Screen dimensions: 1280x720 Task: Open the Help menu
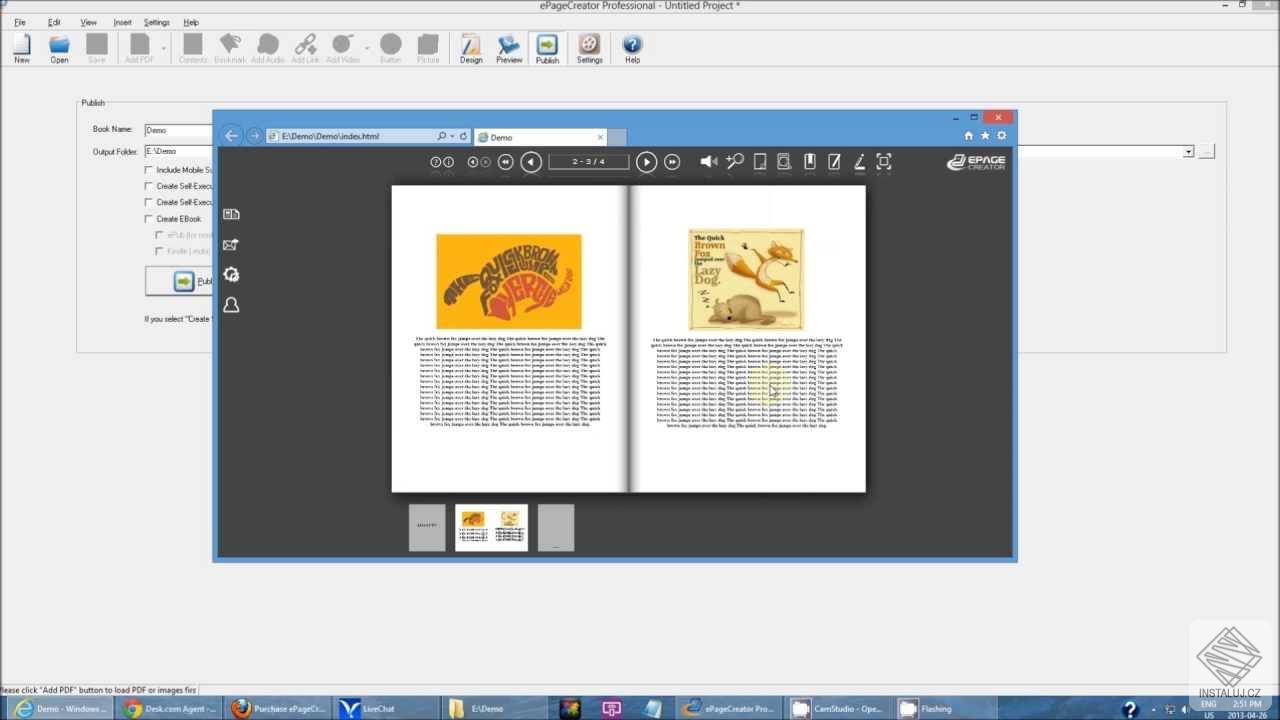(x=191, y=22)
